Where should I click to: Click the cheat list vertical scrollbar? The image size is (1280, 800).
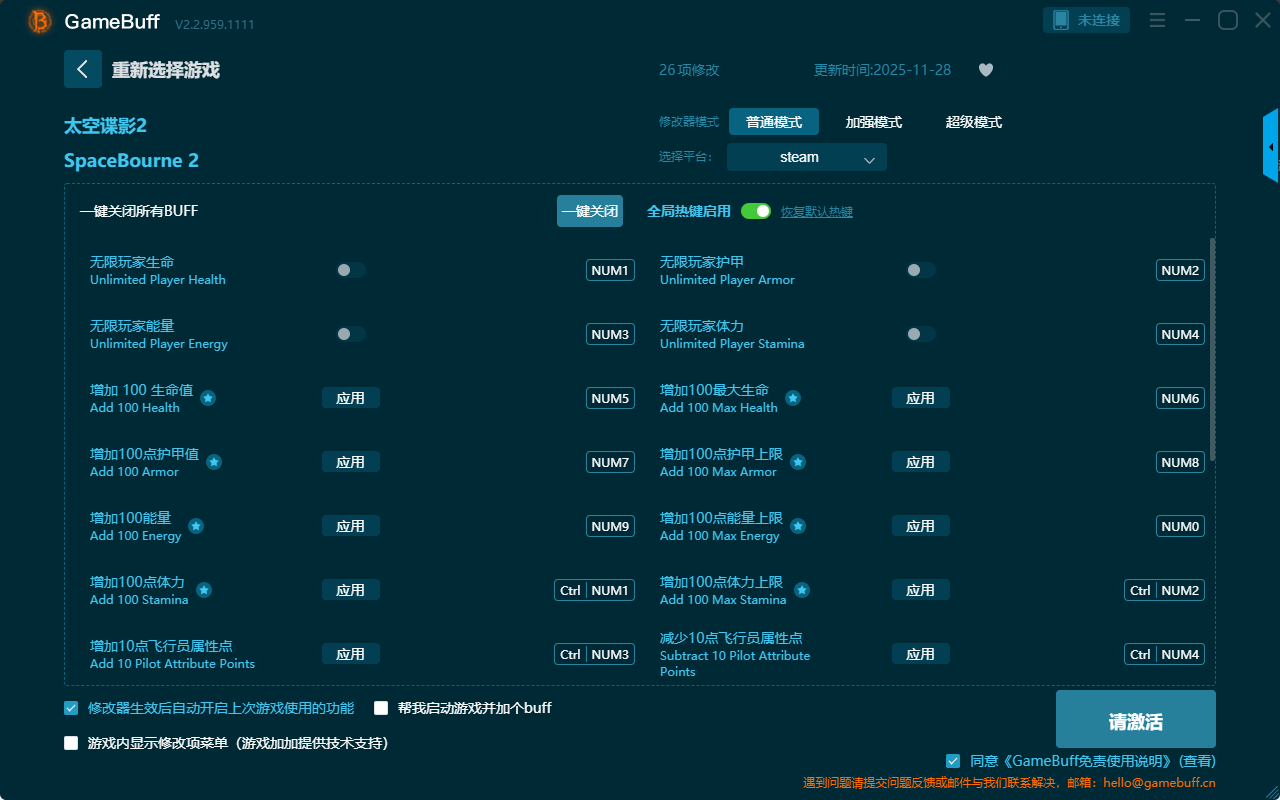click(1213, 350)
